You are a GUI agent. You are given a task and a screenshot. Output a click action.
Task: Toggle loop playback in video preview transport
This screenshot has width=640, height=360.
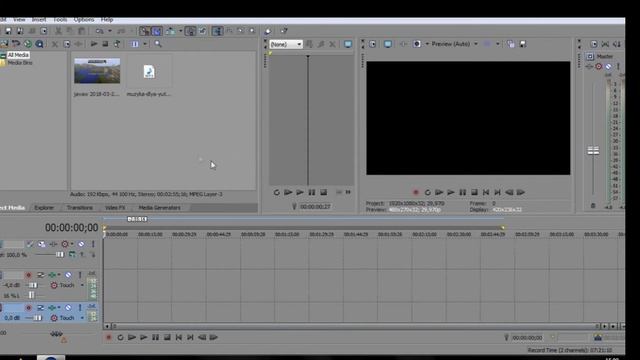click(427, 192)
